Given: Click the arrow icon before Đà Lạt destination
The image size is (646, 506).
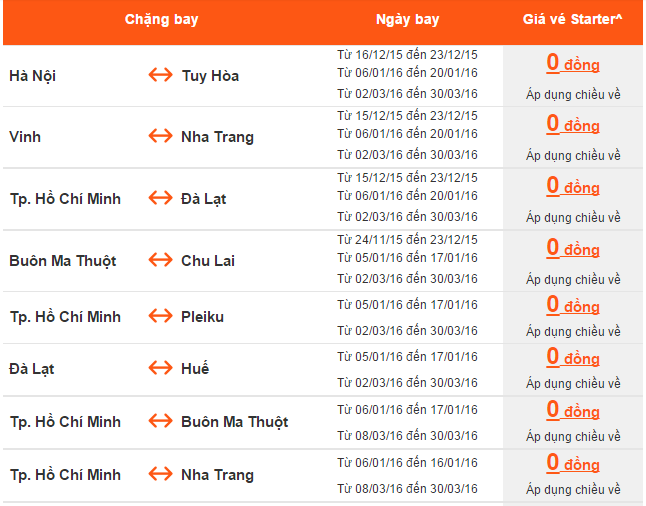Looking at the screenshot, I should 160,198.
